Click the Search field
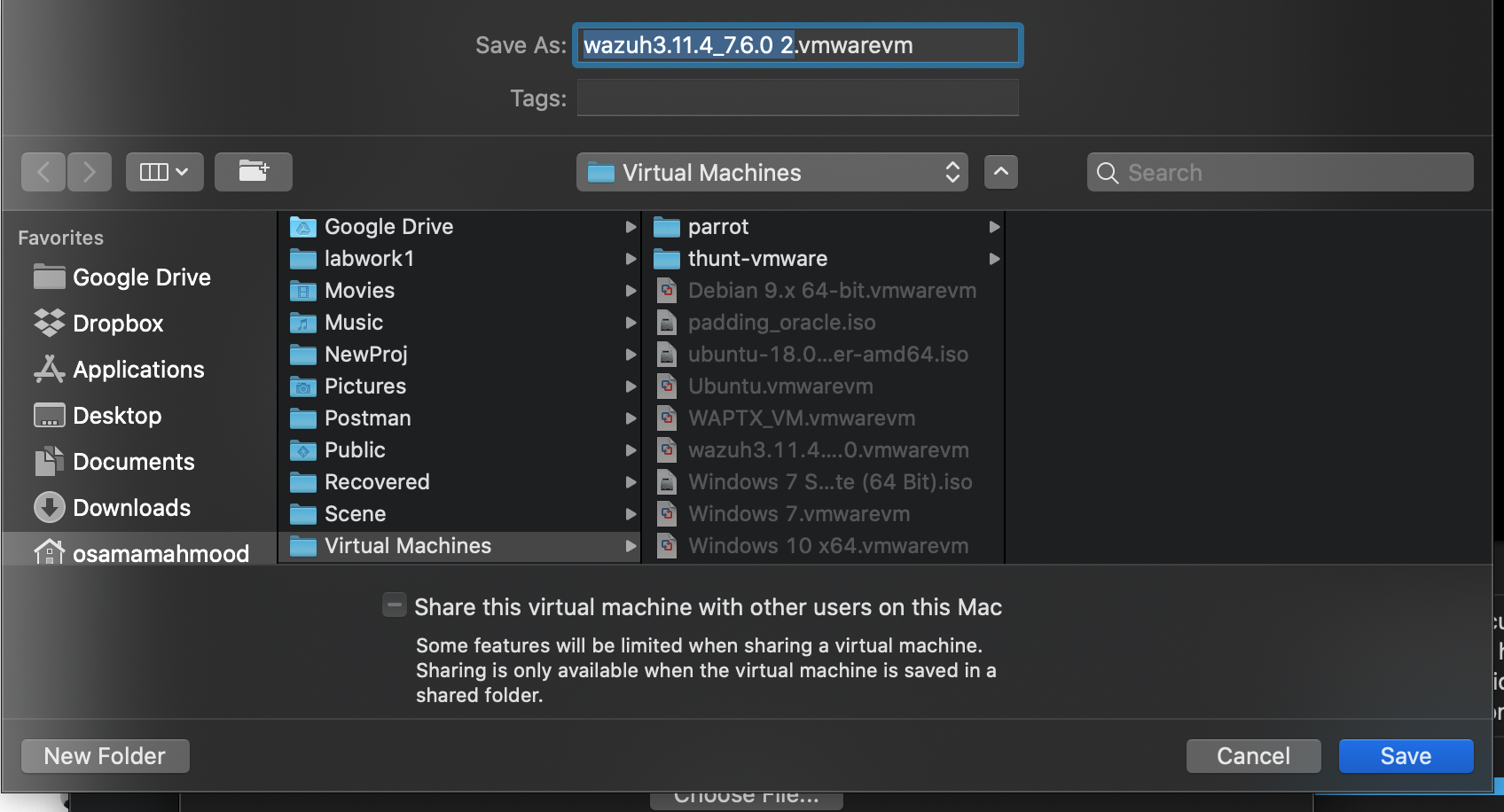 click(x=1281, y=172)
